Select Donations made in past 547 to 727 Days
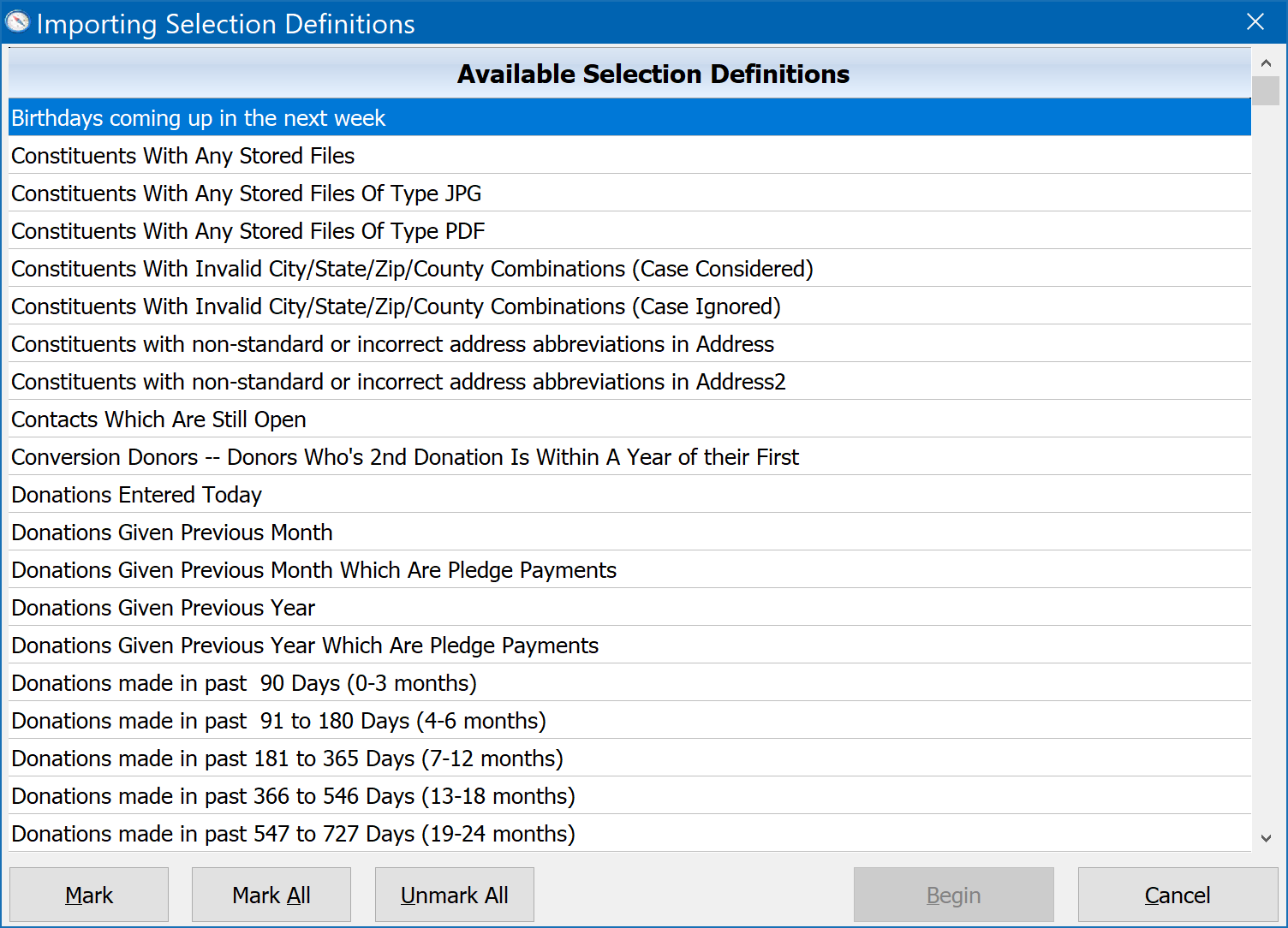This screenshot has height=928, width=1288. (x=630, y=833)
